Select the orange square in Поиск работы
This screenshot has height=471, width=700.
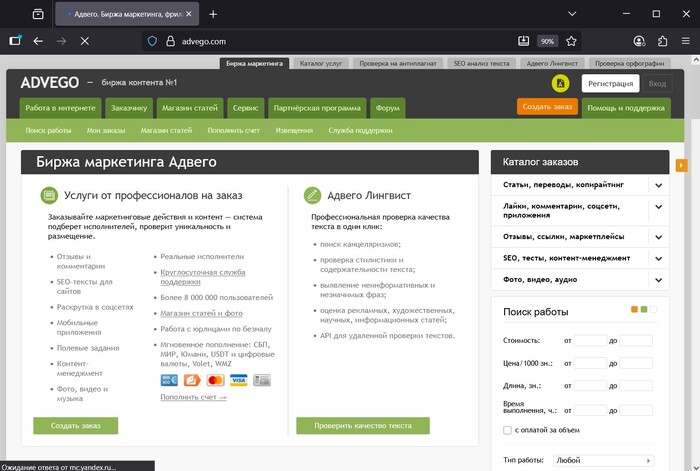tap(634, 309)
